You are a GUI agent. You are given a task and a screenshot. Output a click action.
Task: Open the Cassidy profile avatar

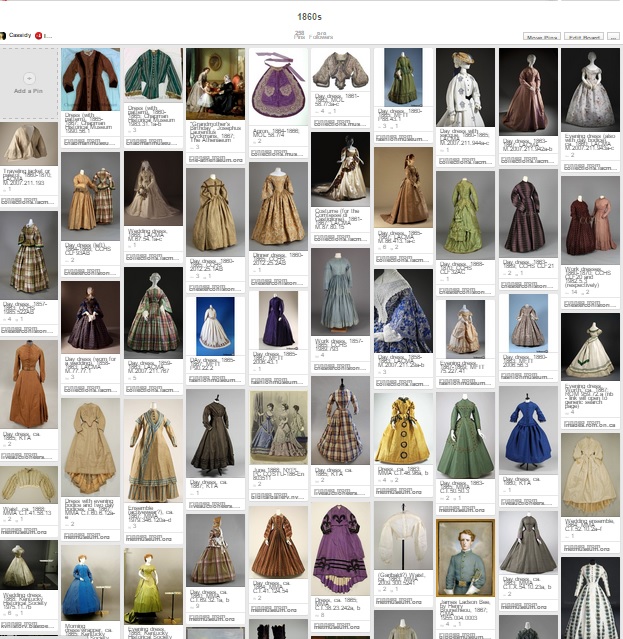(x=4, y=36)
